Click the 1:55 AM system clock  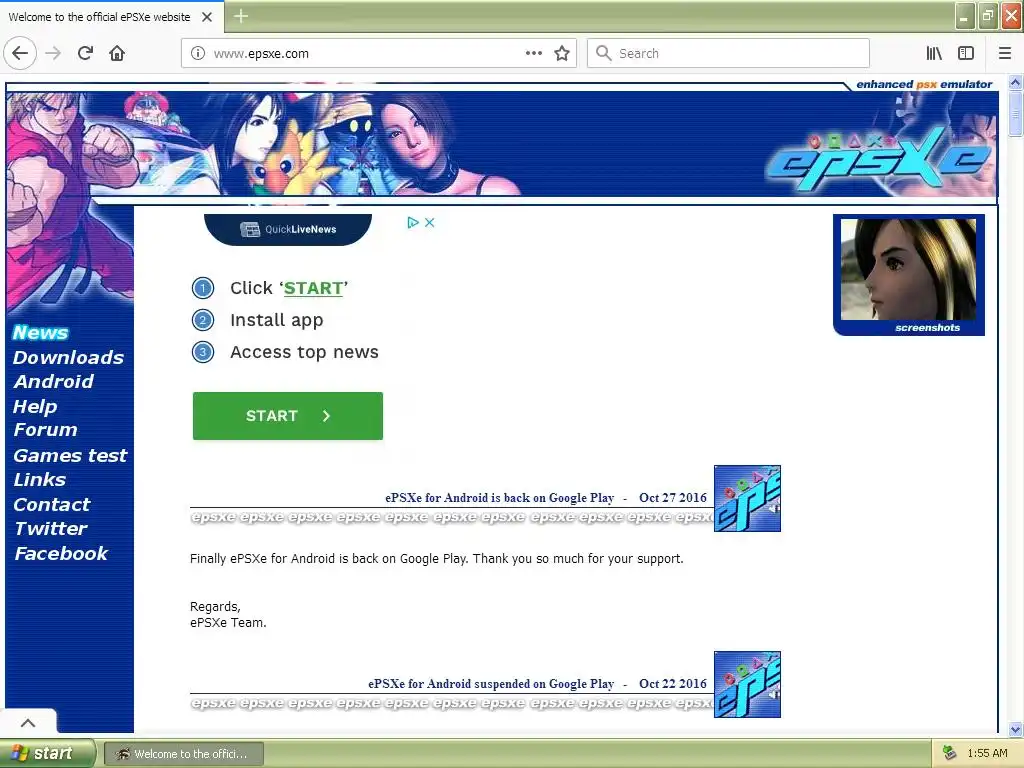click(x=987, y=754)
